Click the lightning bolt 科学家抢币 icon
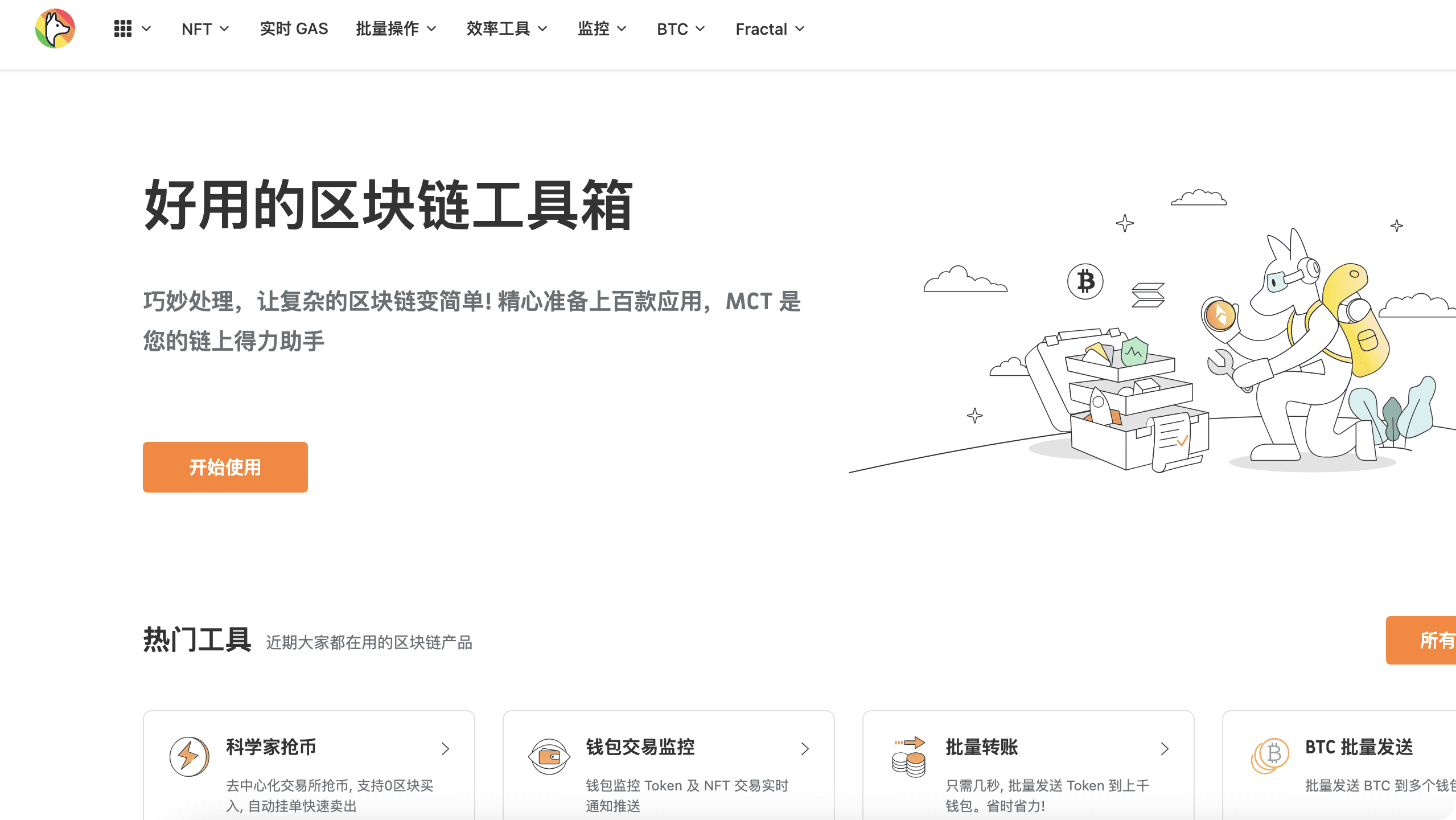 pyautogui.click(x=190, y=757)
